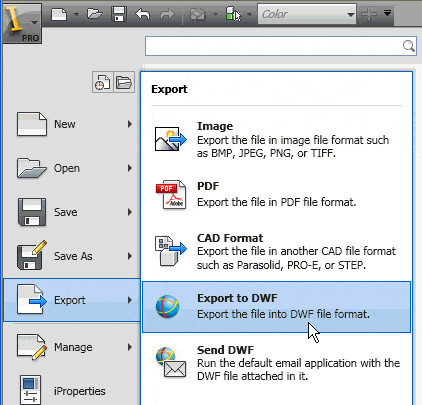
Task: Open the Inventor PRO application menu button
Action: pyautogui.click(x=22, y=23)
